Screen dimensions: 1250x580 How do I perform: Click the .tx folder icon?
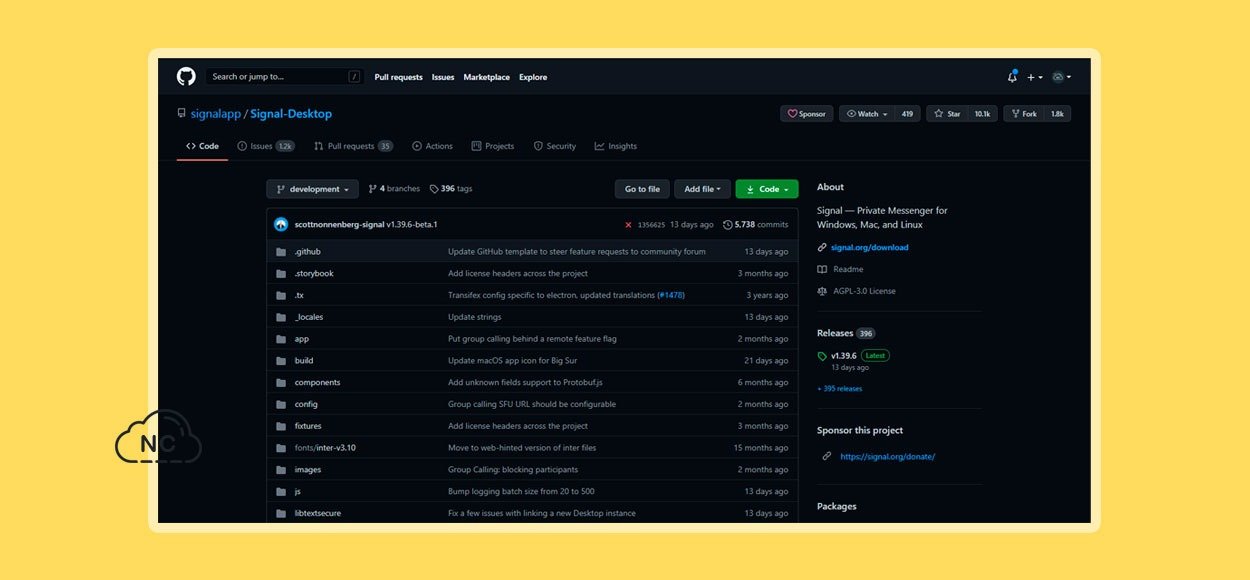pyautogui.click(x=281, y=295)
